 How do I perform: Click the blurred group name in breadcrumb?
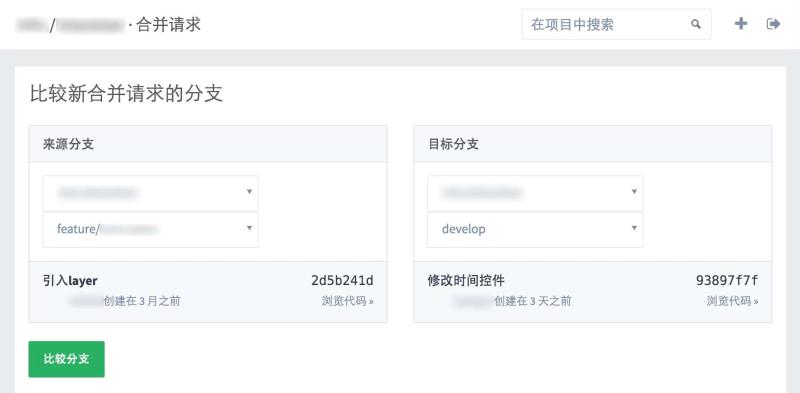click(31, 25)
